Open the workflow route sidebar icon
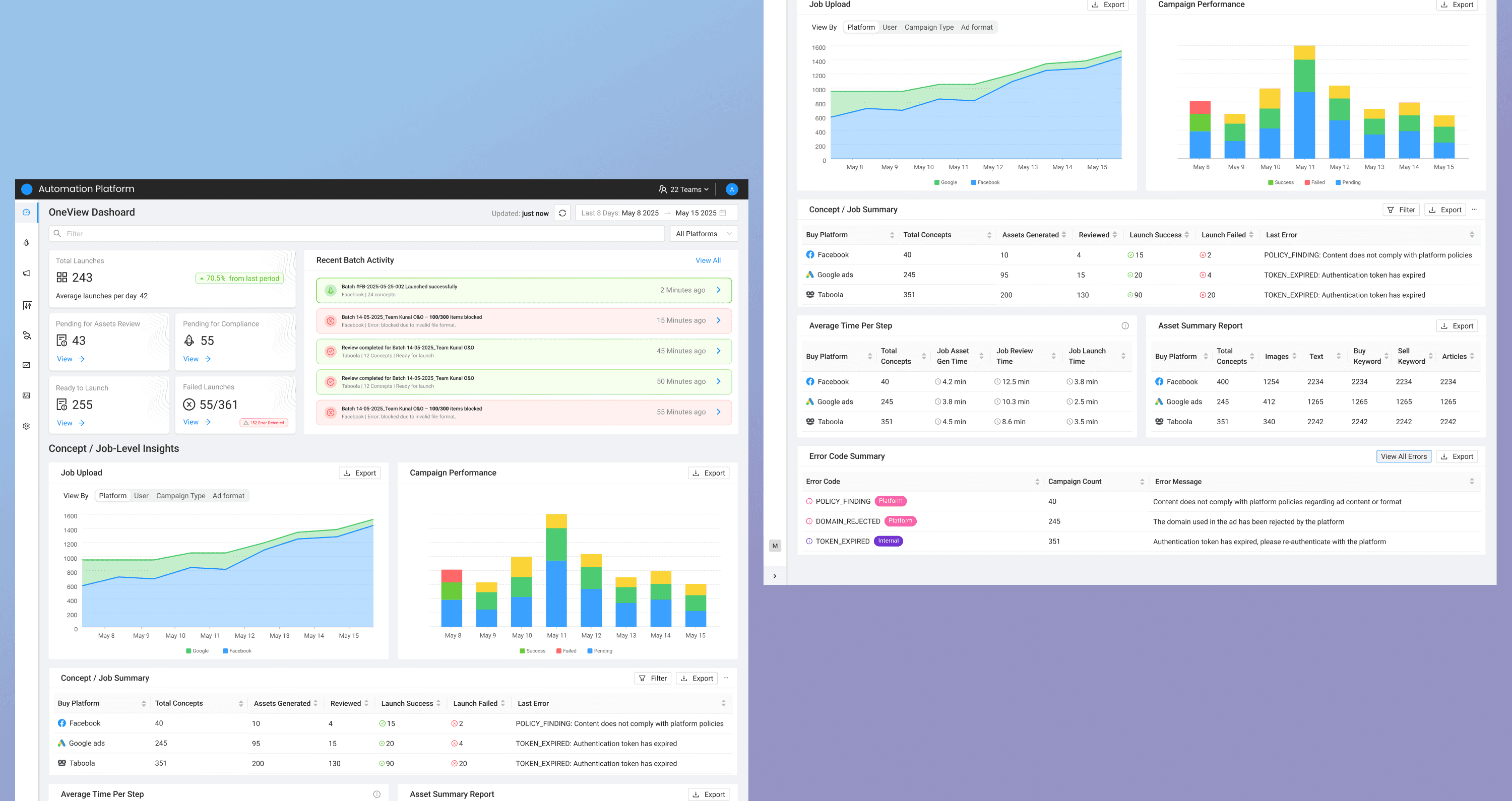This screenshot has width=1512, height=801. point(26,336)
